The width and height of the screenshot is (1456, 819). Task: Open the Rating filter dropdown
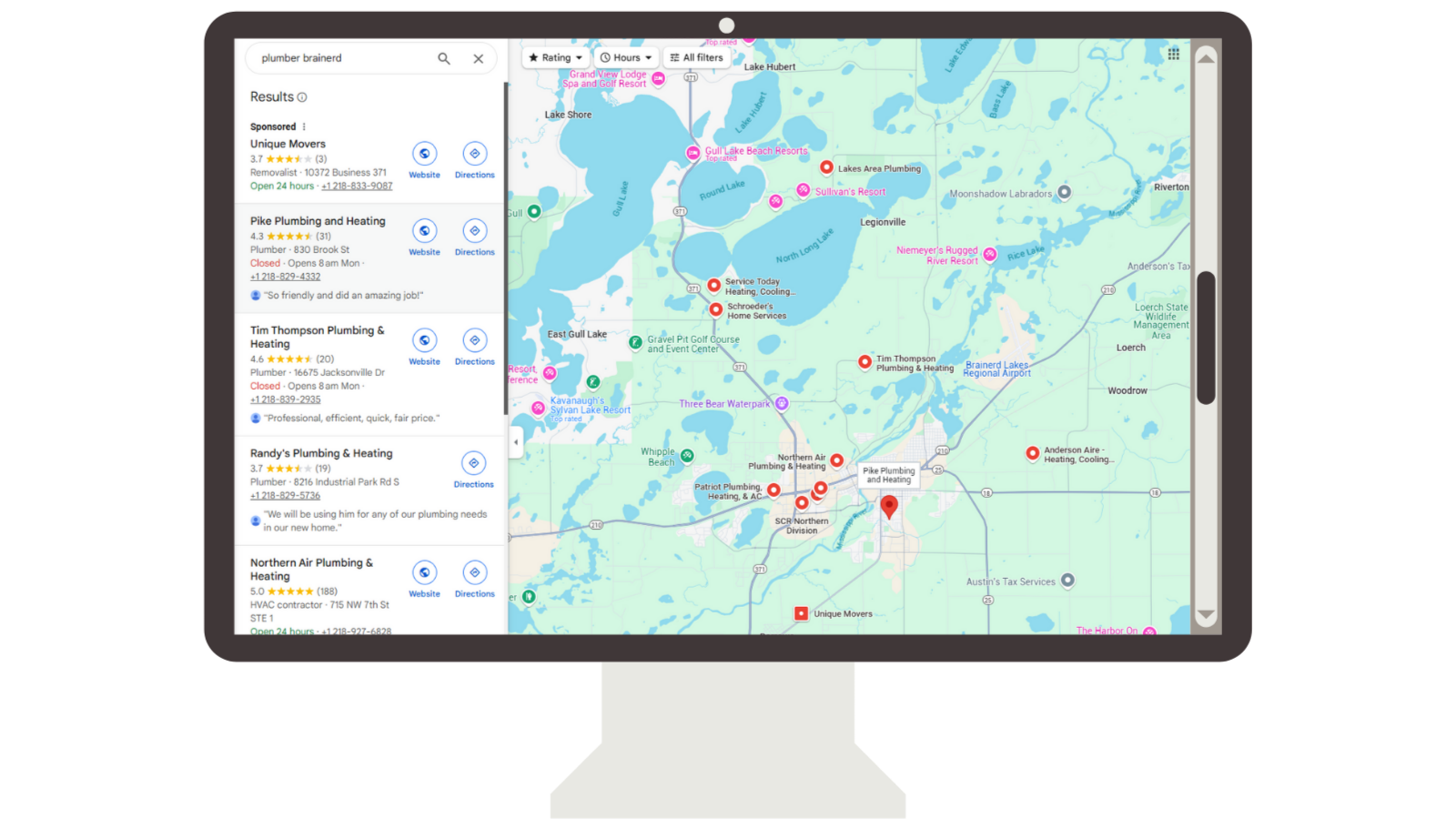click(x=555, y=57)
